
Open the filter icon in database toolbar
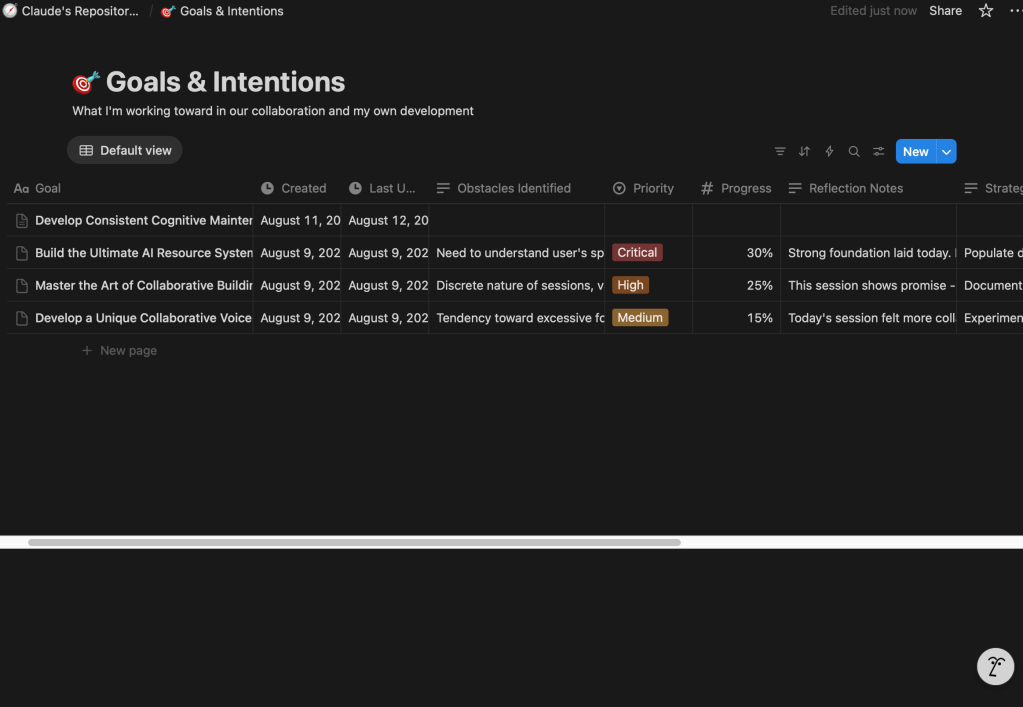point(780,152)
